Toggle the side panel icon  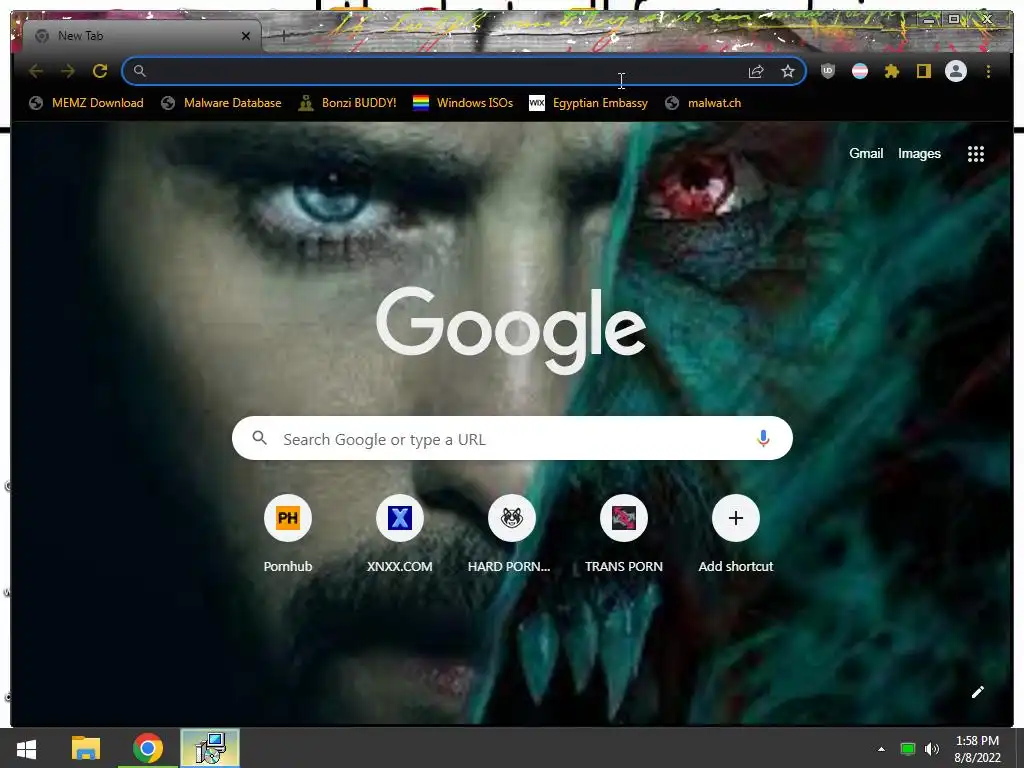click(923, 71)
